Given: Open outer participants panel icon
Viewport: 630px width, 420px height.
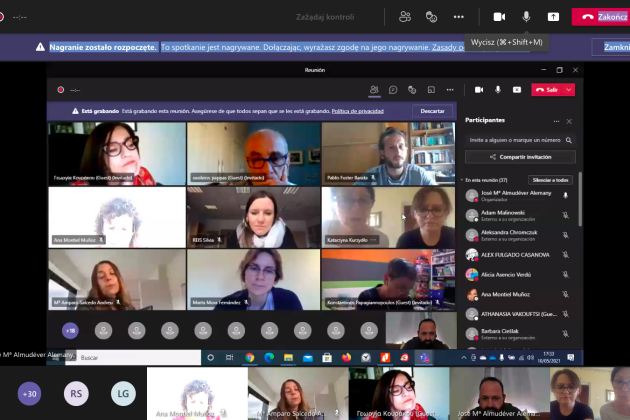Looking at the screenshot, I should [405, 16].
